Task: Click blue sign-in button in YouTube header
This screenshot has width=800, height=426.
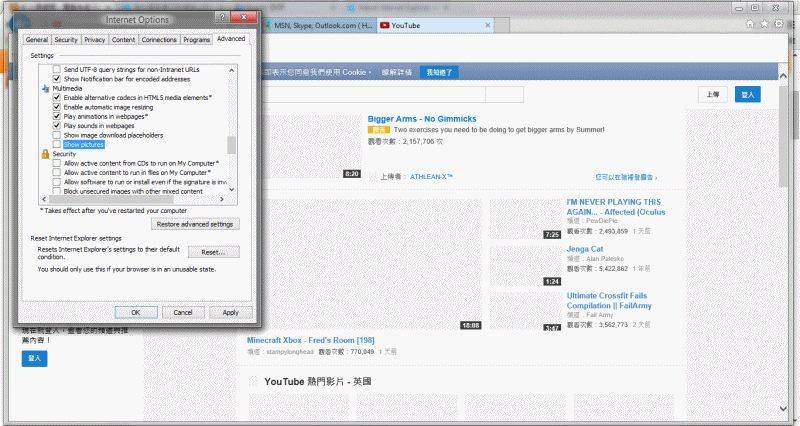Action: point(747,94)
